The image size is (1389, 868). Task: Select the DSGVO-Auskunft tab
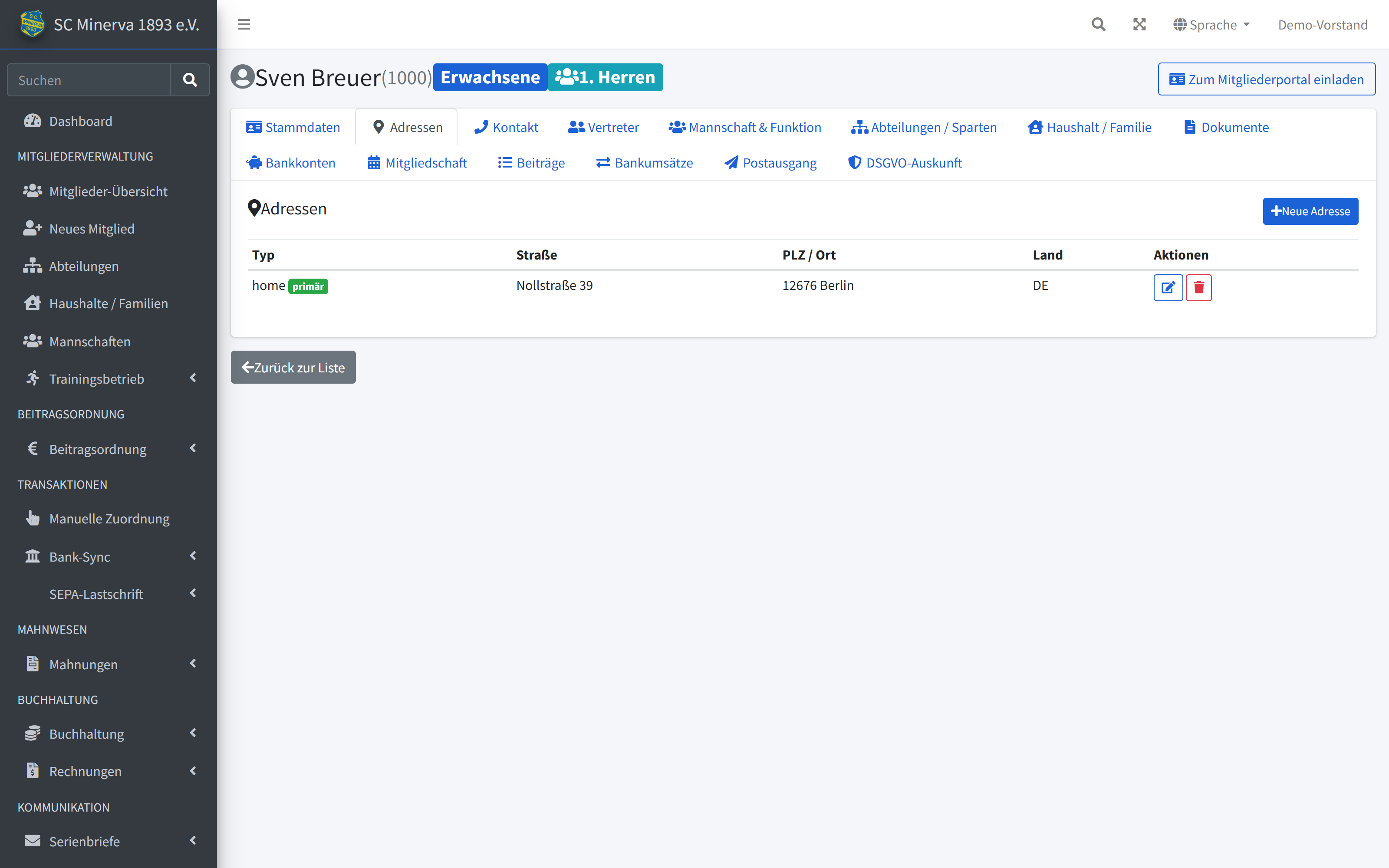tap(905, 162)
